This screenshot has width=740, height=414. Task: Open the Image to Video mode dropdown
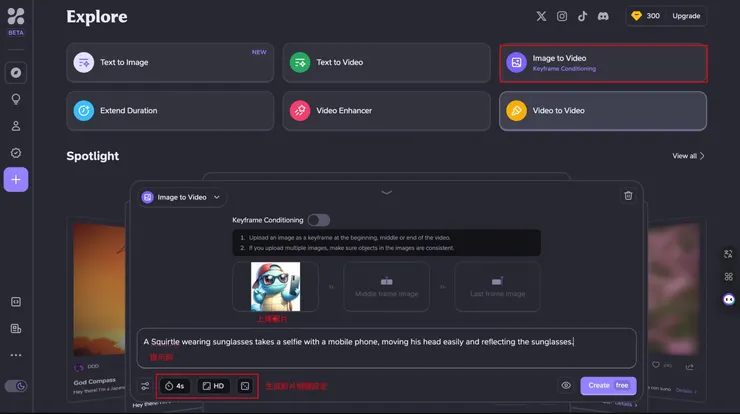tap(182, 197)
